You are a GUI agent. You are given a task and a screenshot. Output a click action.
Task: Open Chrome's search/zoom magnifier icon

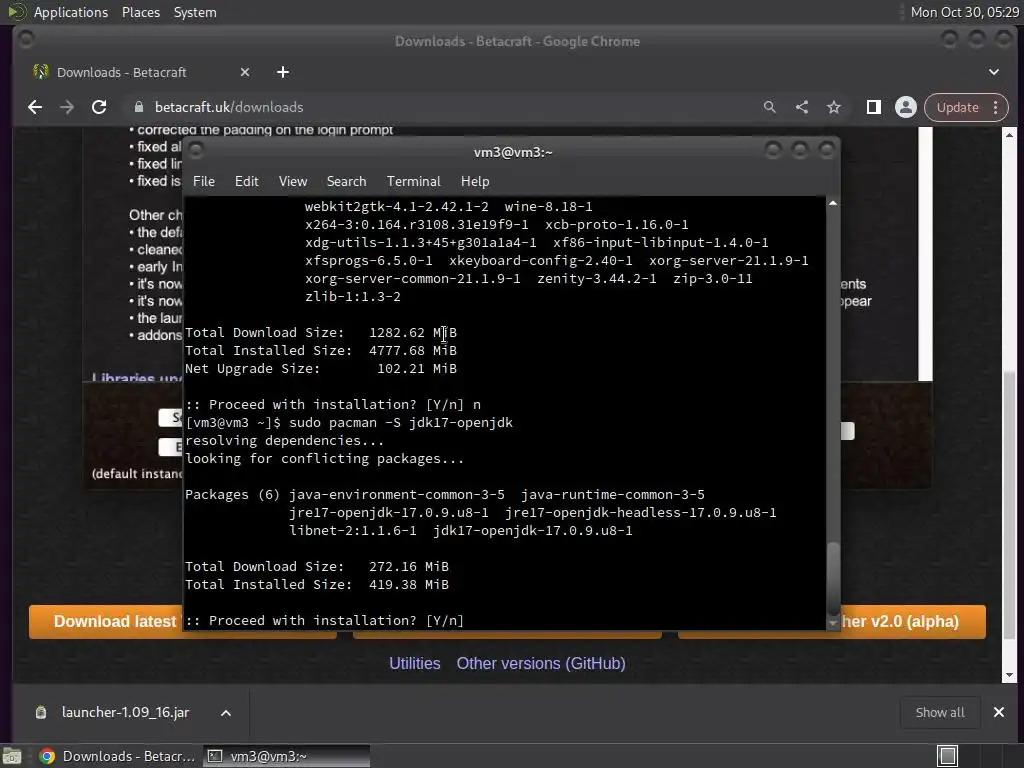[770, 107]
